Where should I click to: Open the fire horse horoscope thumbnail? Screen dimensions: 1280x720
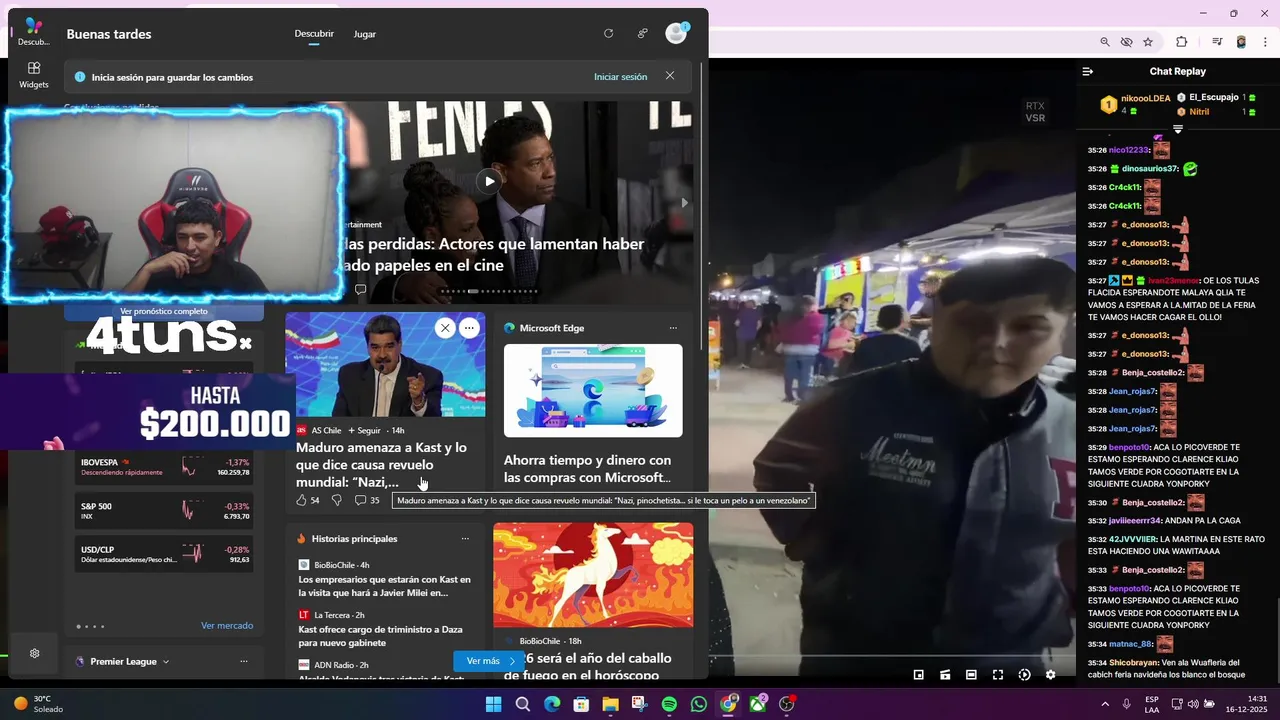[593, 576]
